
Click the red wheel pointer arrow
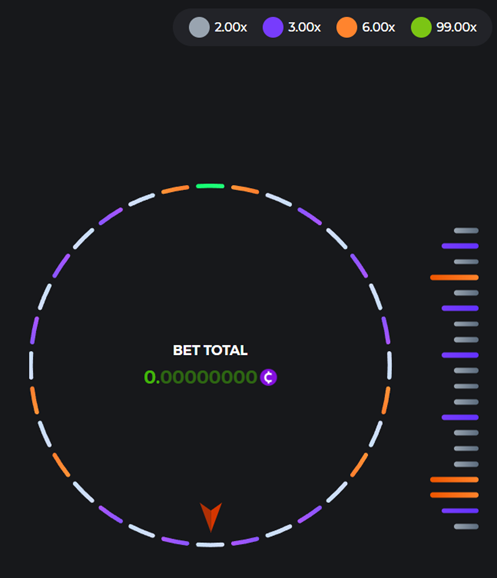tap(211, 517)
